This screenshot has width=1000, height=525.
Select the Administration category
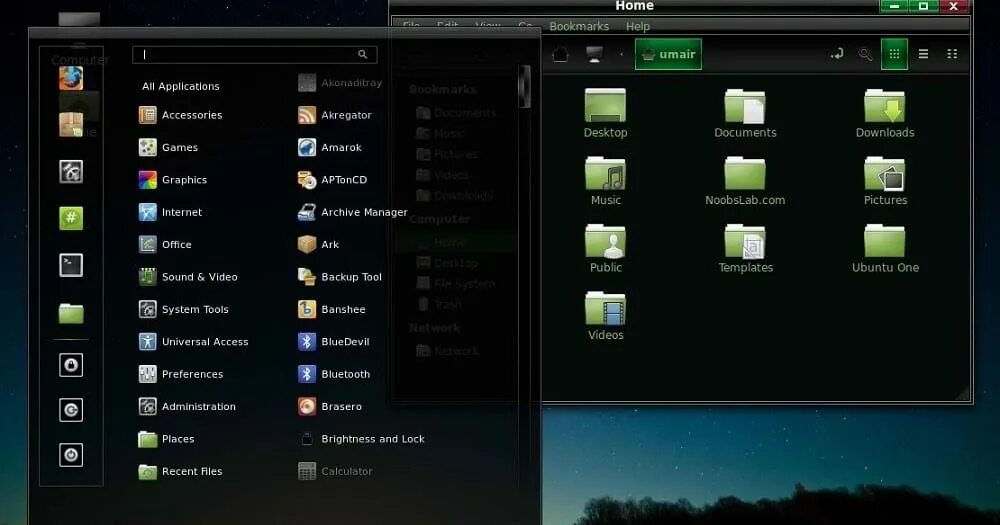[187, 406]
